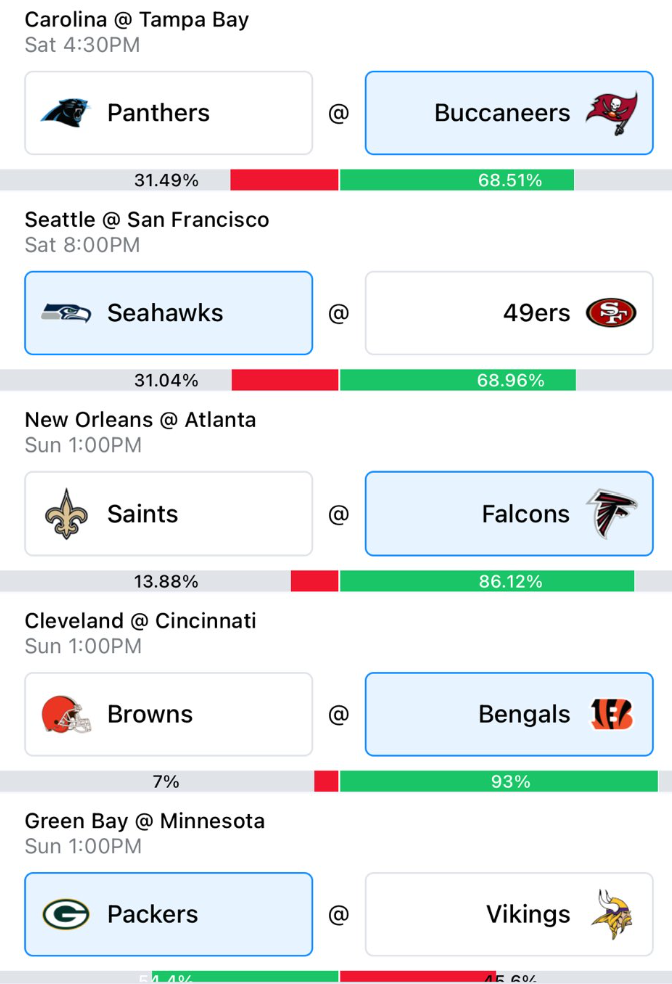Image resolution: width=672 pixels, height=984 pixels.
Task: Tap the Vikings head logo
Action: (612, 914)
